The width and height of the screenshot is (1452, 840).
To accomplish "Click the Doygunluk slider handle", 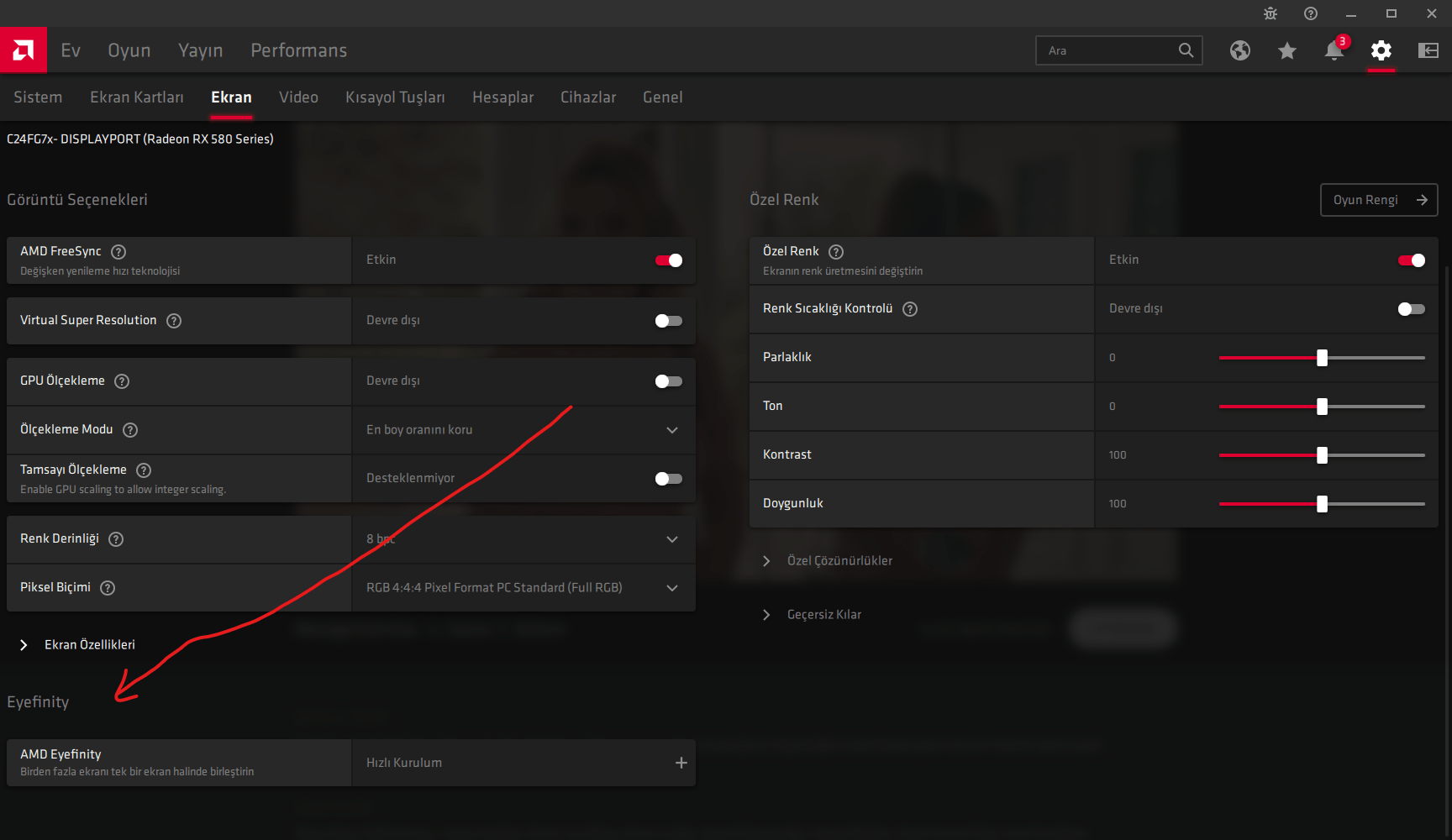I will click(1322, 504).
